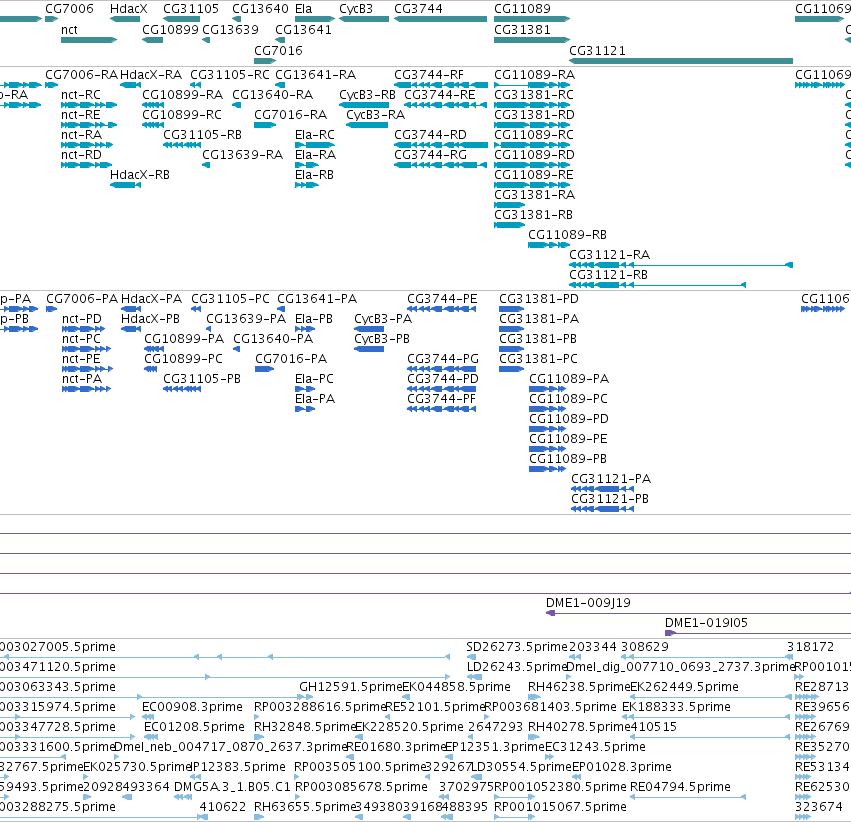
Task: Select transcript CG31121-RB
Action: (657, 285)
